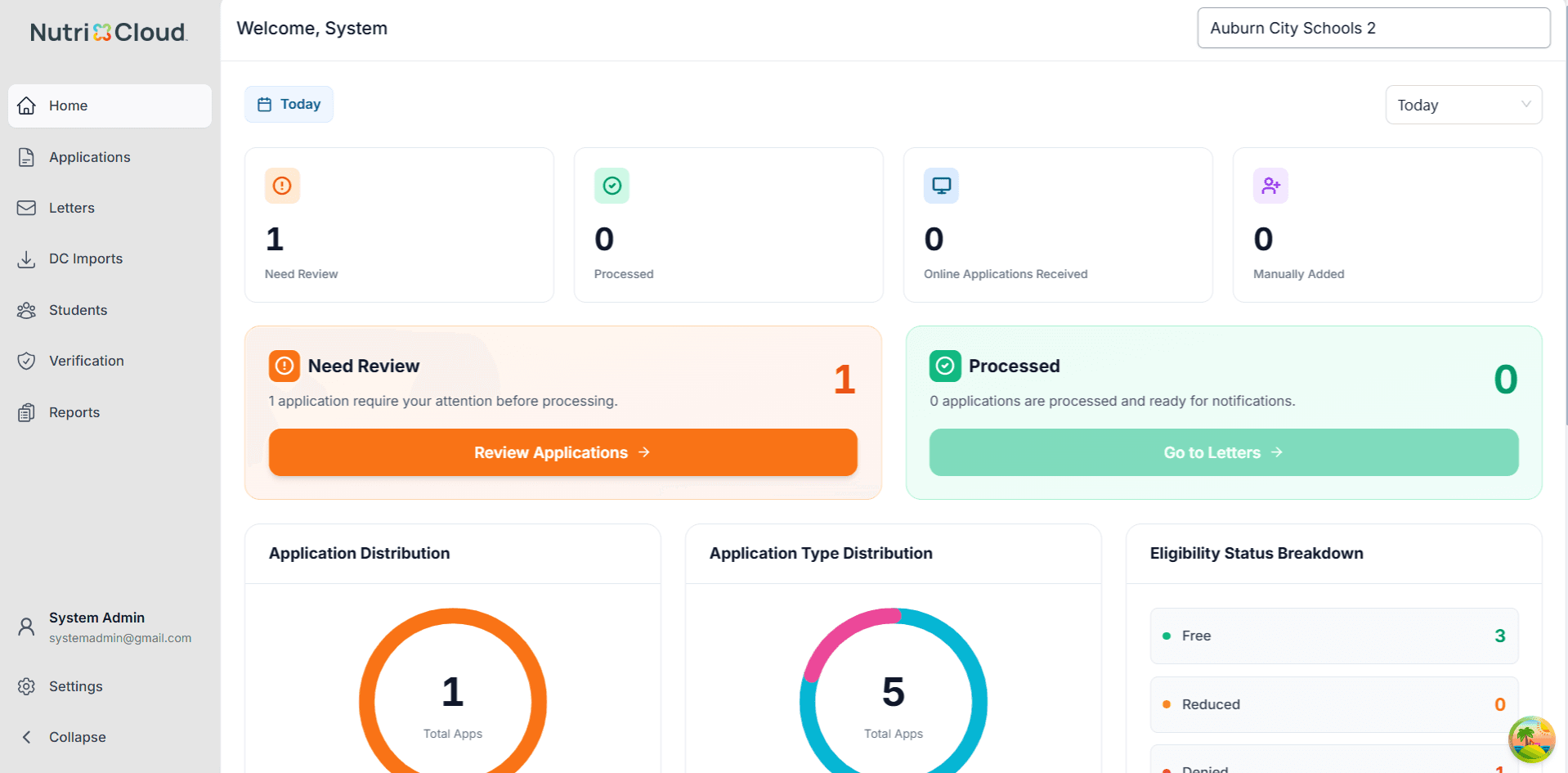
Task: Click the purple add-user icon in Manually Added card
Action: tap(1270, 186)
